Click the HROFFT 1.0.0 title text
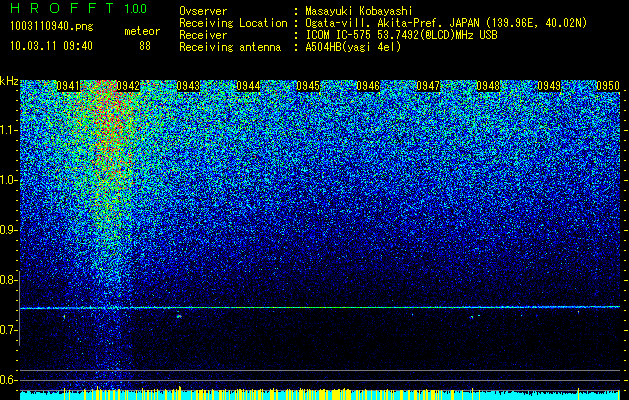 click(78, 8)
